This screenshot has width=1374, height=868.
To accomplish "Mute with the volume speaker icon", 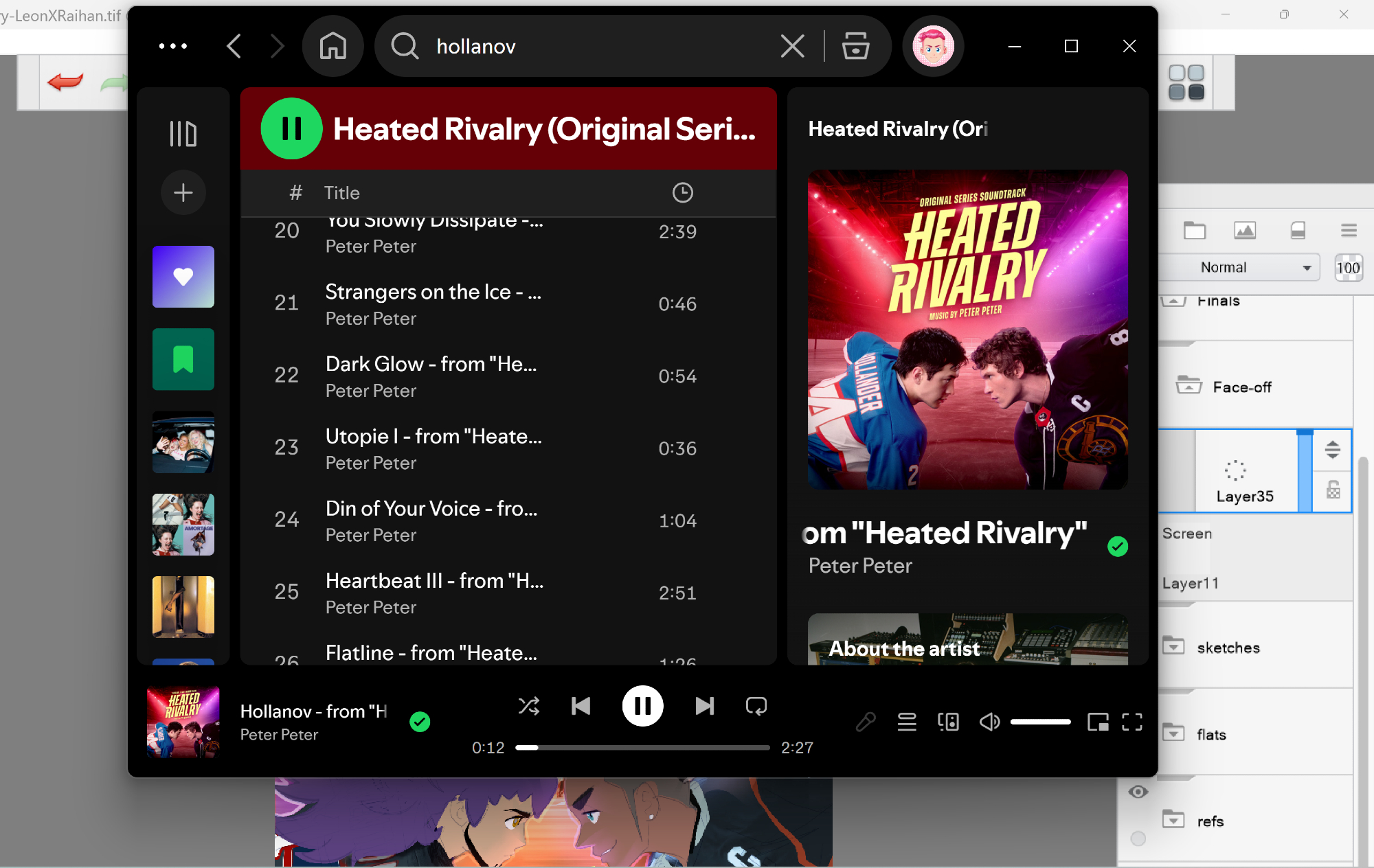I will point(989,722).
